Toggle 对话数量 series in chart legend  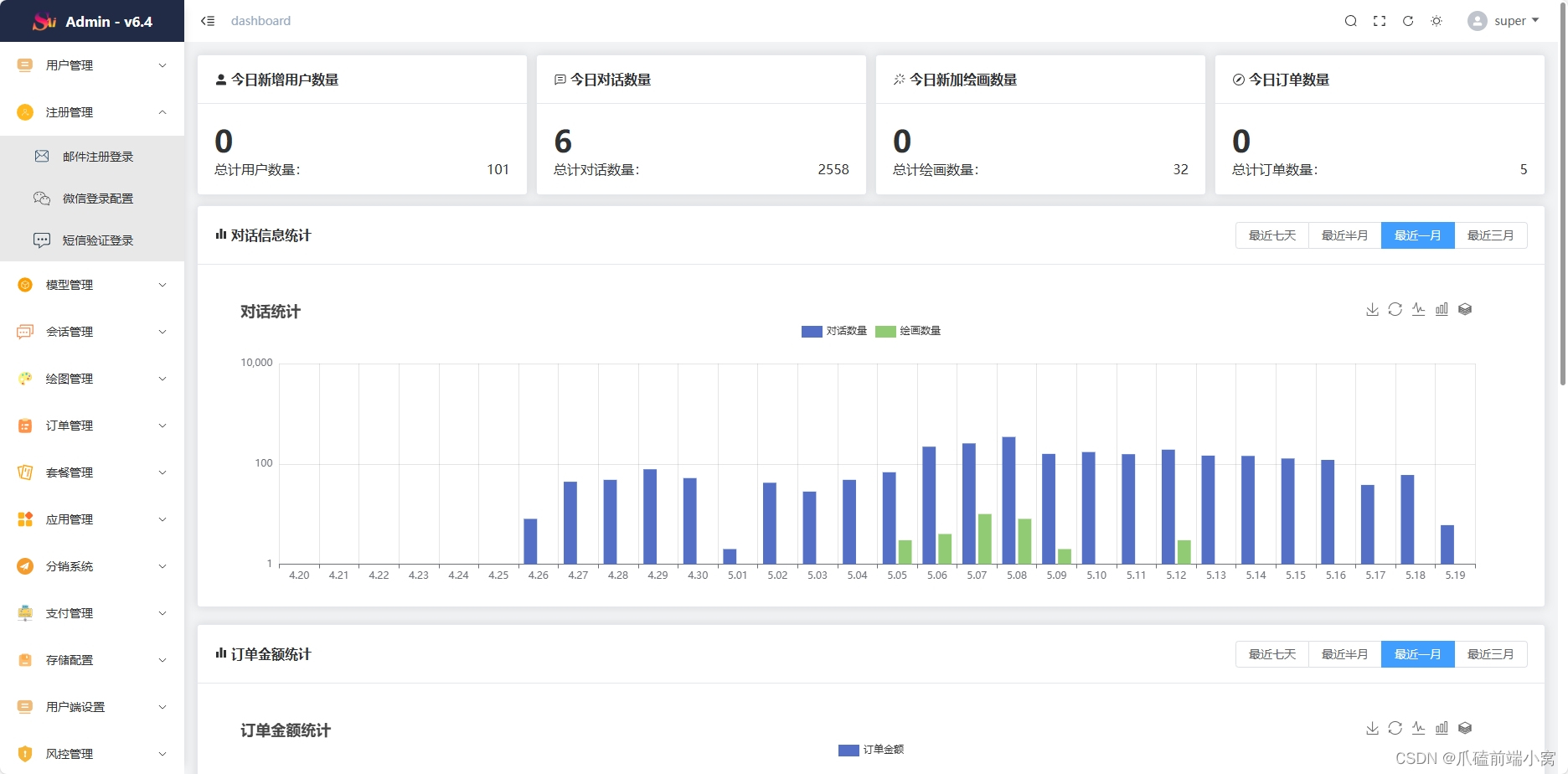coord(834,331)
